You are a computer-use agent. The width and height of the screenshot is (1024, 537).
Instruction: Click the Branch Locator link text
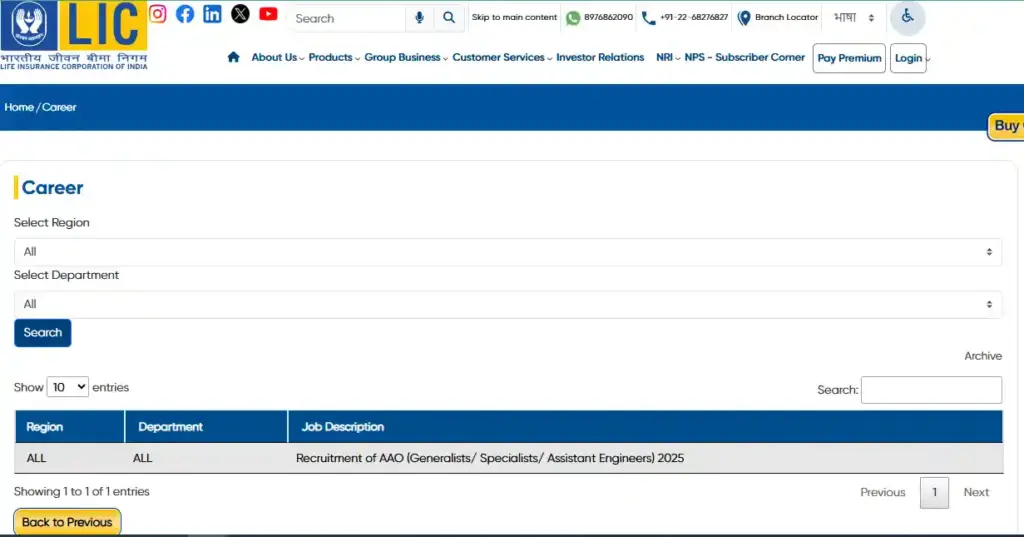pos(786,18)
